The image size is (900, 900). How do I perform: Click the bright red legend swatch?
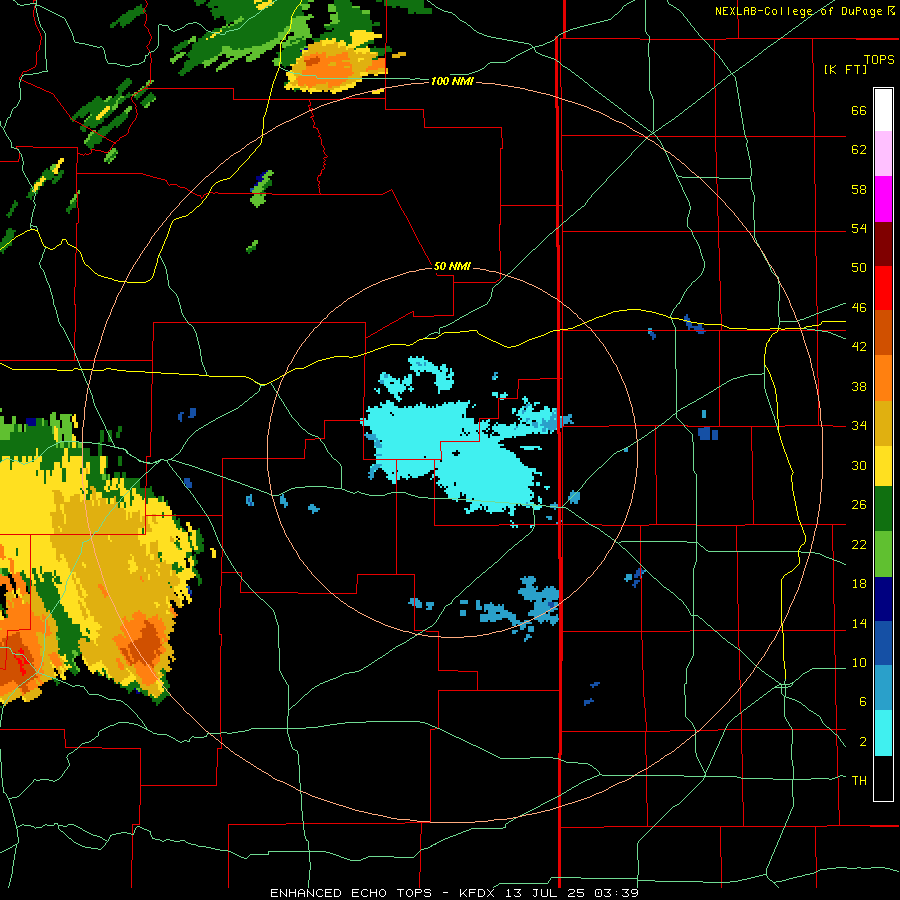[883, 288]
